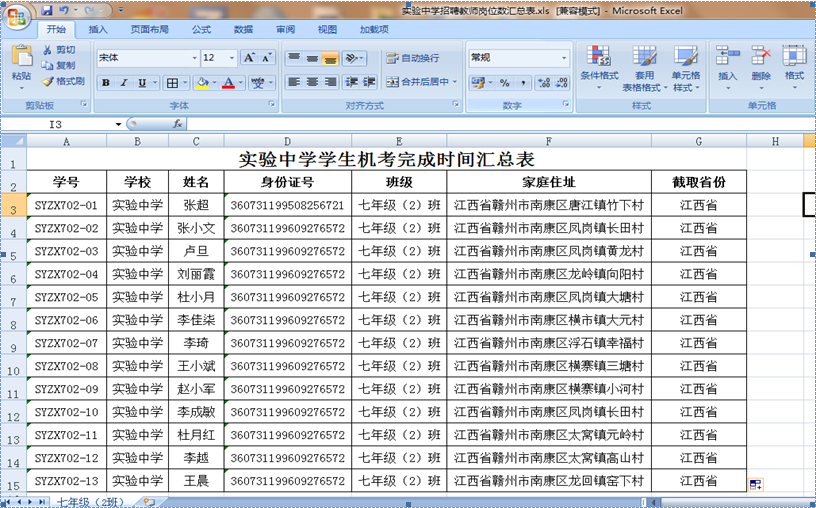The width and height of the screenshot is (816, 508).
Task: Toggle Wrap Text (自动换行)
Action: 413,58
